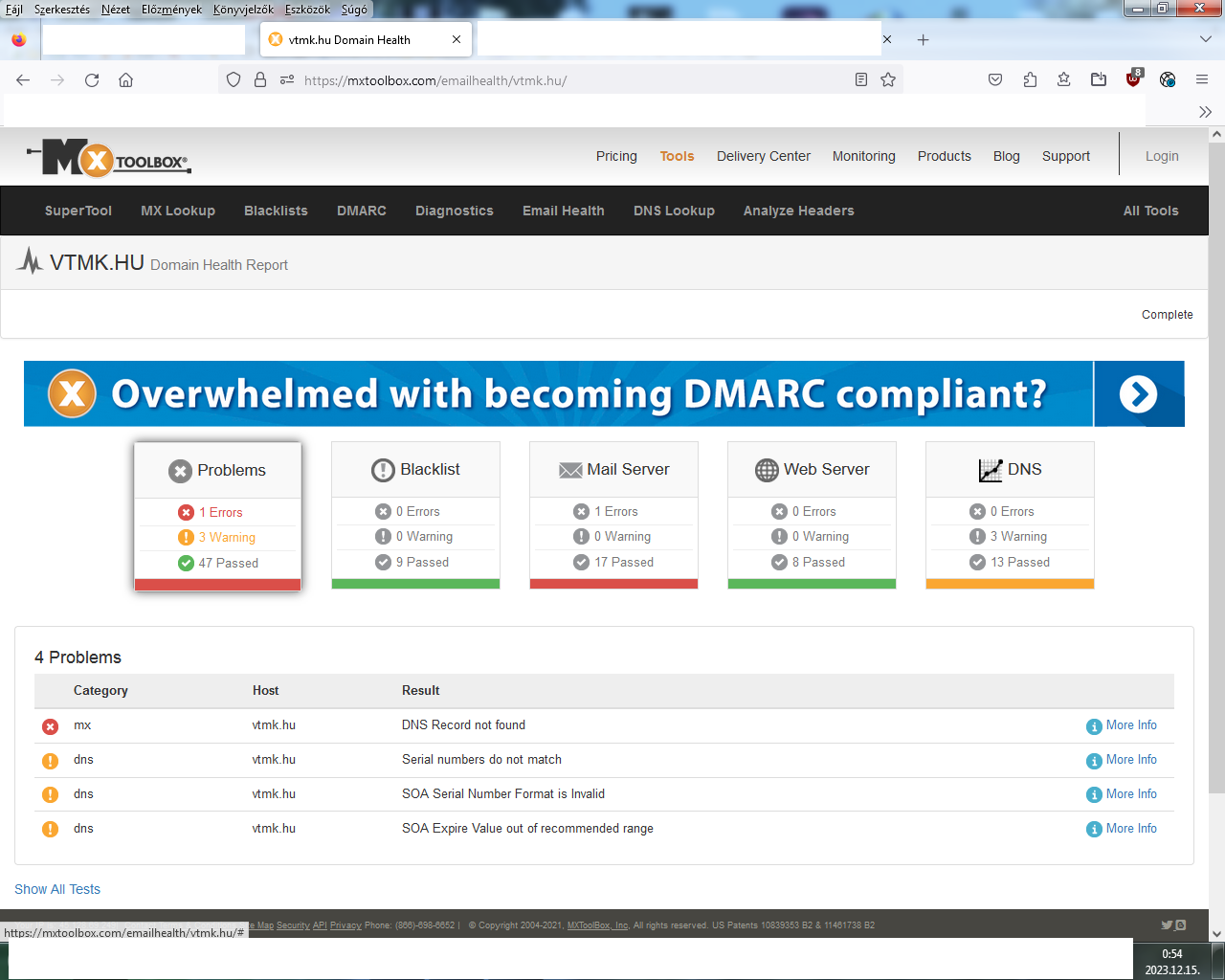Click the Web Server globe icon
Screen dimensions: 1225x980
coord(768,470)
